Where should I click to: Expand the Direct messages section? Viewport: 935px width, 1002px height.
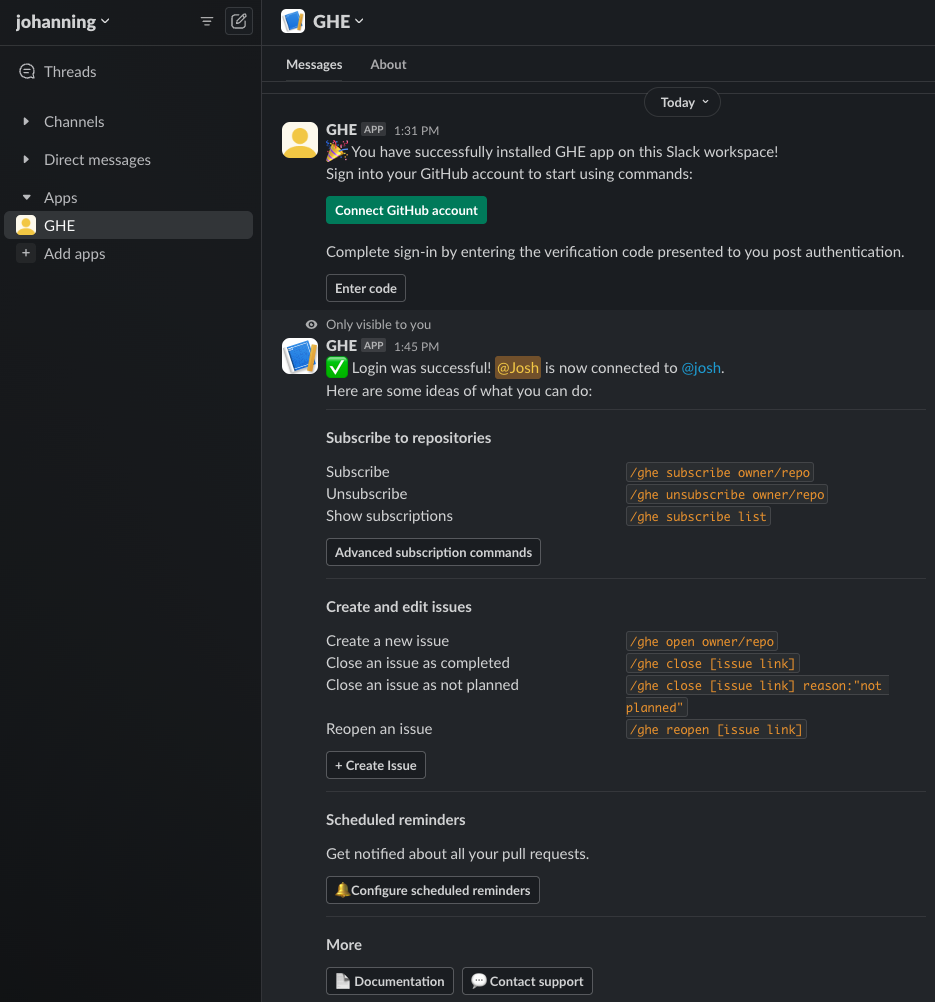(26, 160)
